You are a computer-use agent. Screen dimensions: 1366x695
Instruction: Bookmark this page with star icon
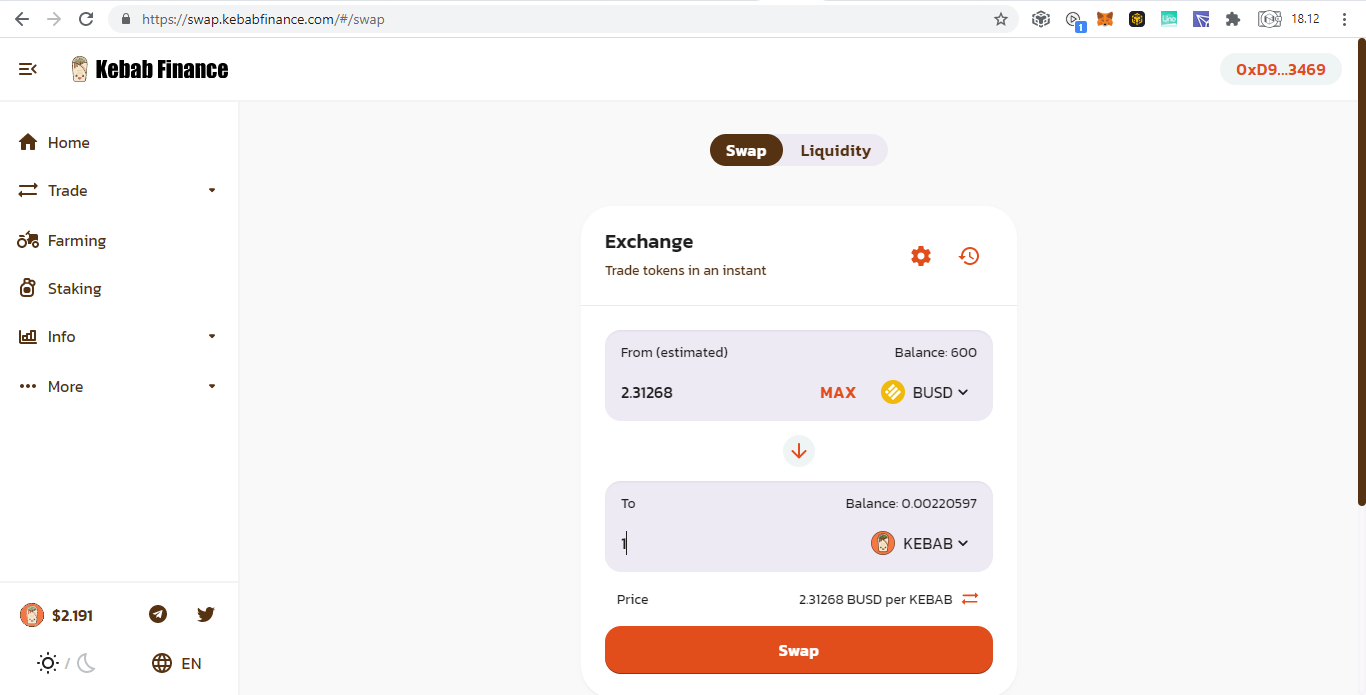1000,19
